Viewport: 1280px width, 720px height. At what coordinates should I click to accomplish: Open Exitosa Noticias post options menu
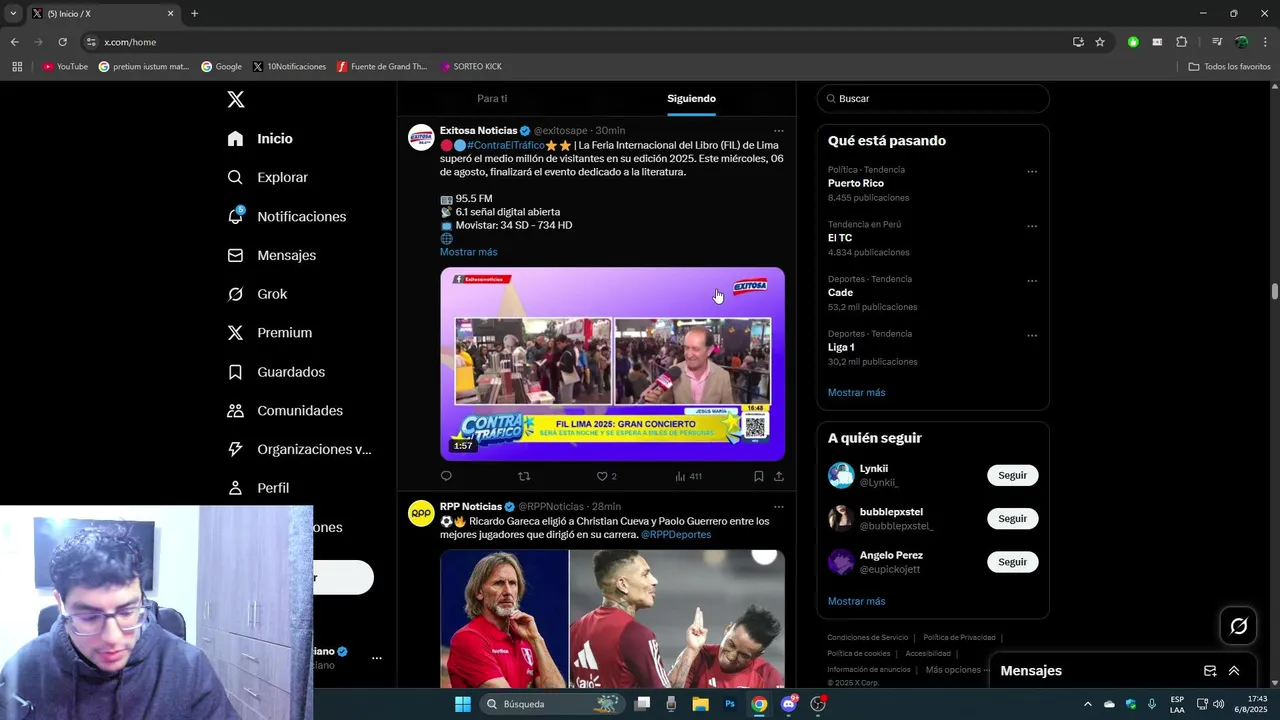click(x=779, y=131)
